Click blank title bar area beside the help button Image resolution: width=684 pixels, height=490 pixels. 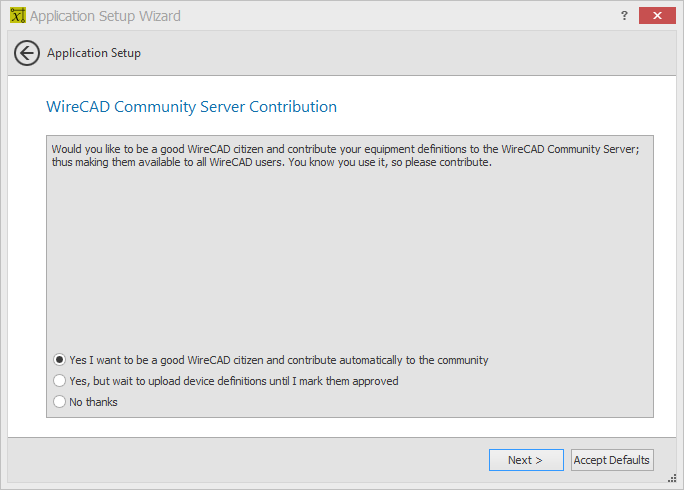[393, 16]
